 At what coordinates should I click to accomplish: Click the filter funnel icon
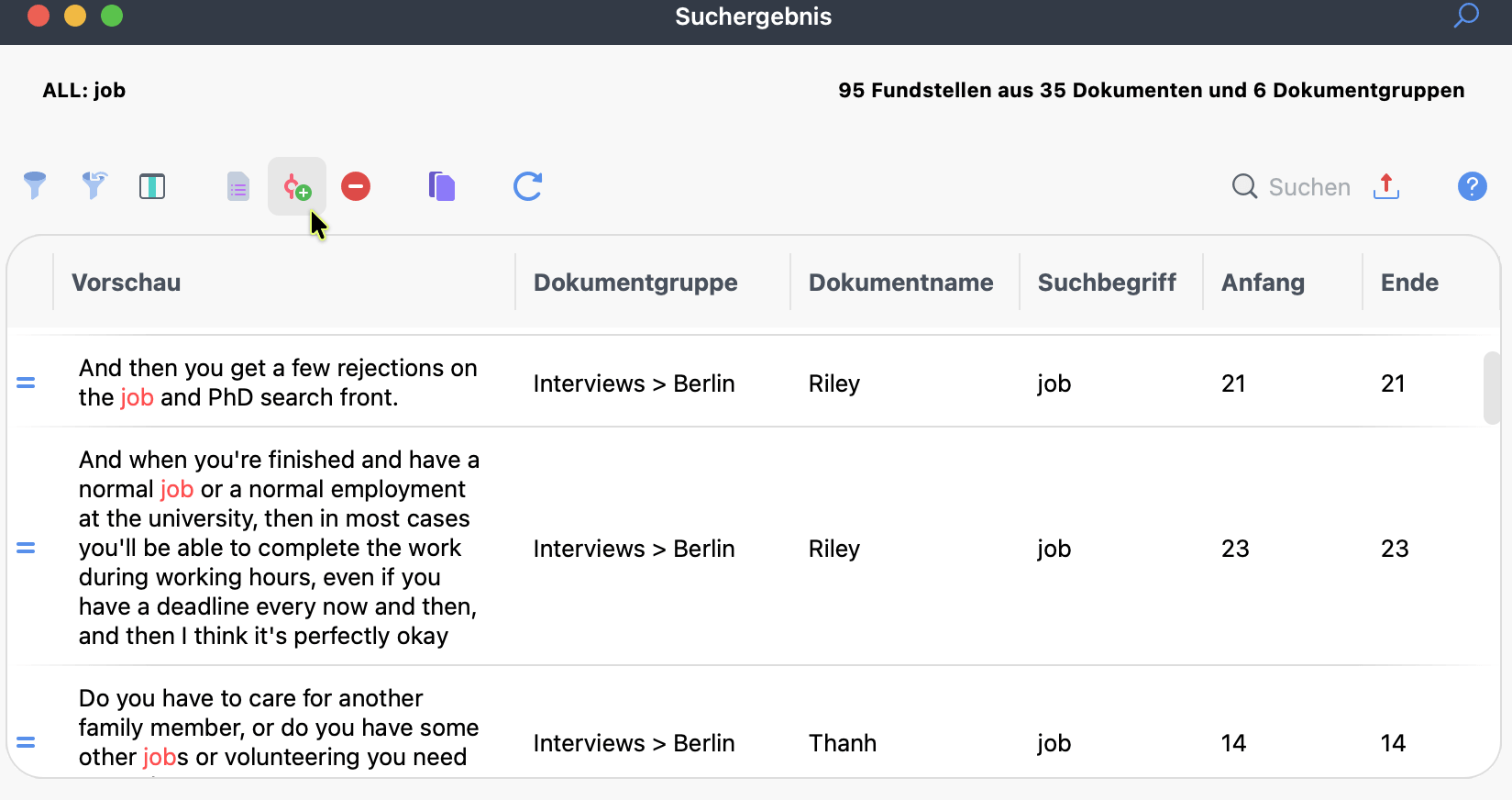tap(35, 186)
